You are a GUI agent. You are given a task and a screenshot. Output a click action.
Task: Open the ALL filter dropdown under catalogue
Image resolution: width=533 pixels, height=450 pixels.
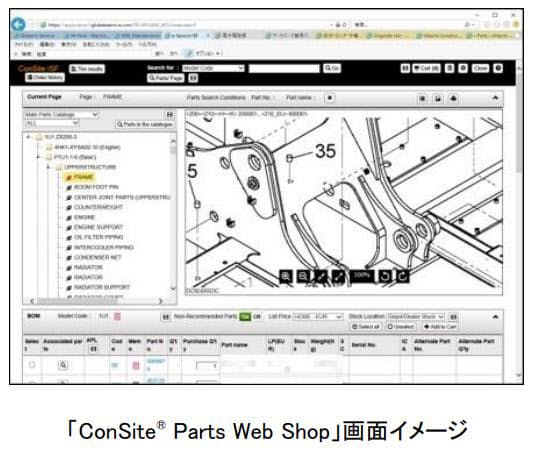52,123
